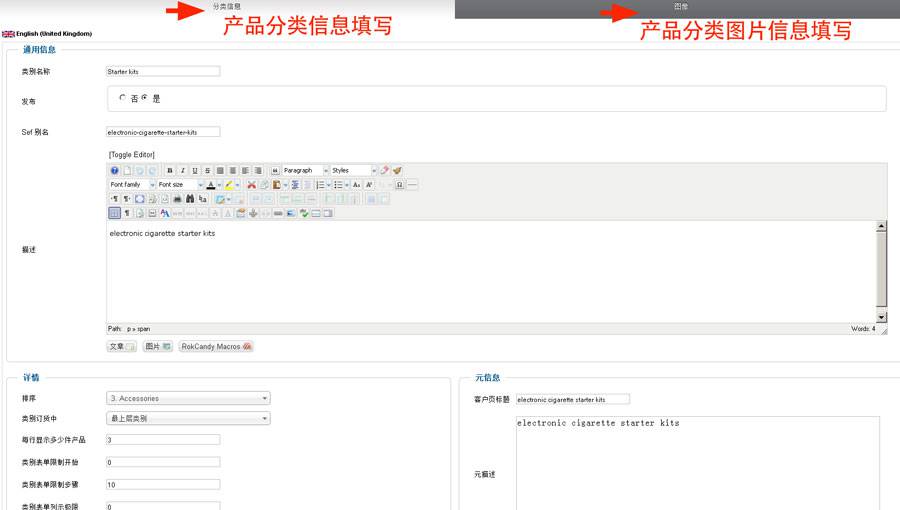Click the Print icon in editor toolbar
Image resolution: width=900 pixels, height=510 pixels.
coord(177,199)
